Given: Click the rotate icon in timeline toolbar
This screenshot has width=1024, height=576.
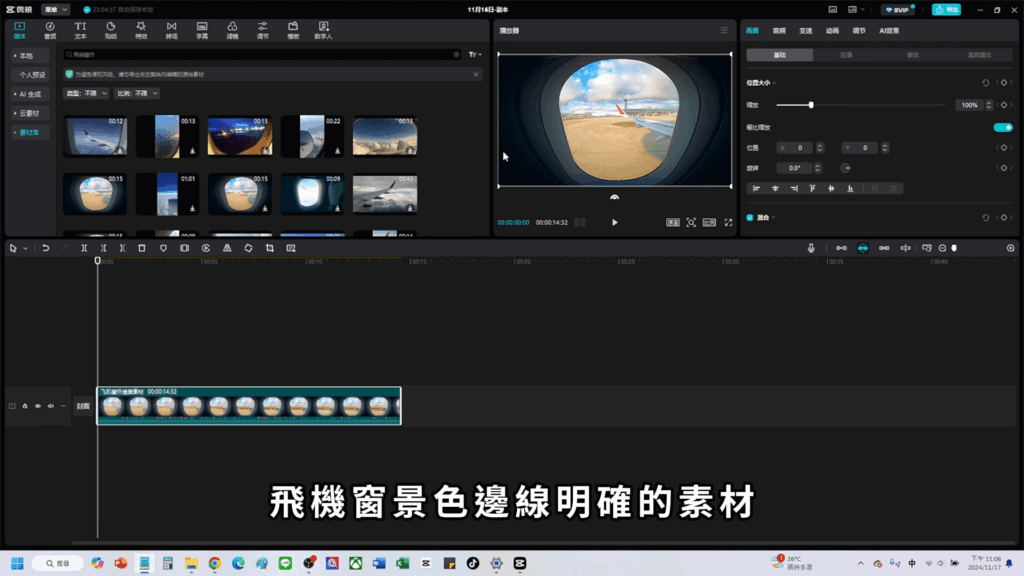Looking at the screenshot, I should coord(248,248).
